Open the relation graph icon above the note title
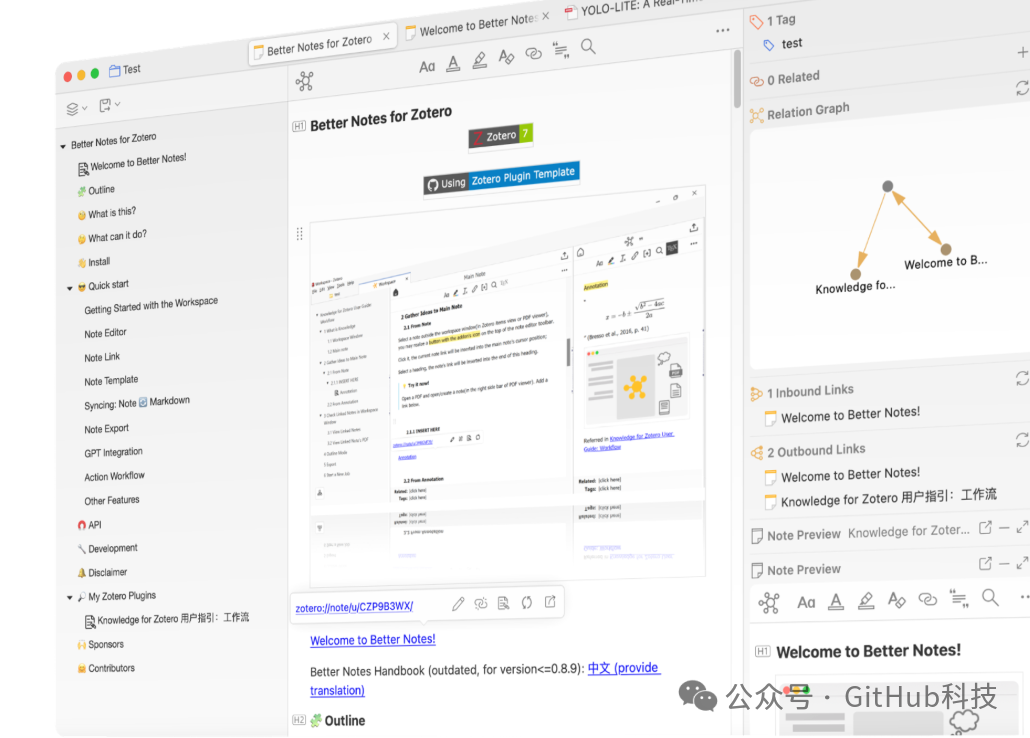Viewport: 1030px width, 738px height. pos(304,81)
